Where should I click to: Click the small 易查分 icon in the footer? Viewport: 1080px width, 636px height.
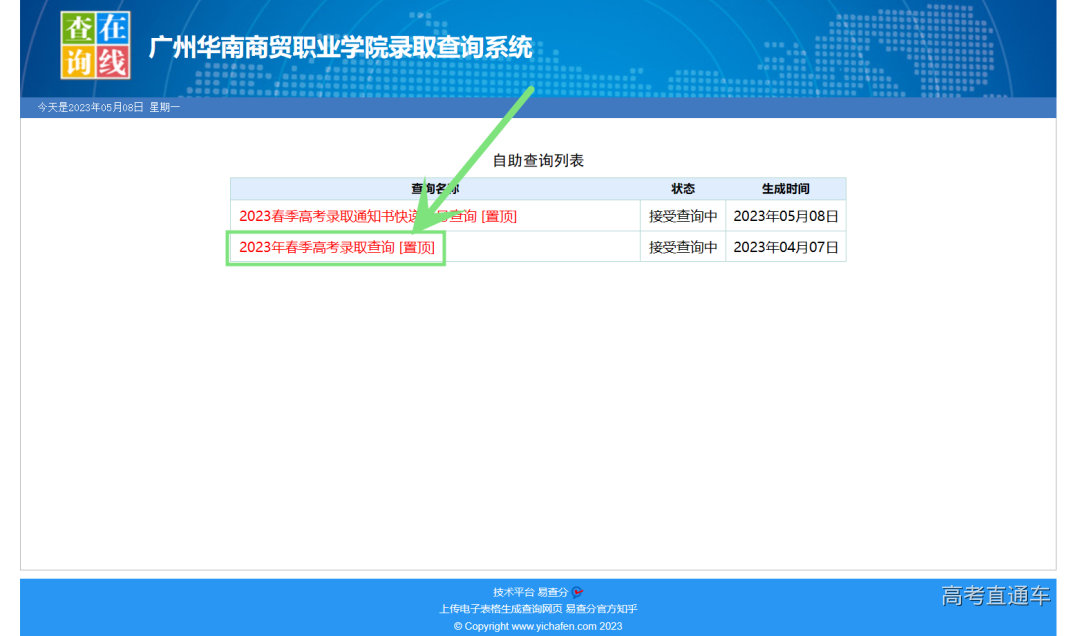[x=578, y=590]
